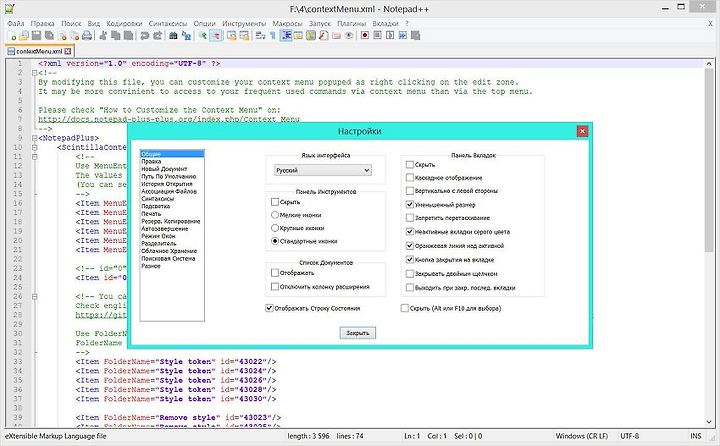The height and width of the screenshot is (446, 720).
Task: Click the Monitoring eye toolbar icon
Action: click(349, 35)
